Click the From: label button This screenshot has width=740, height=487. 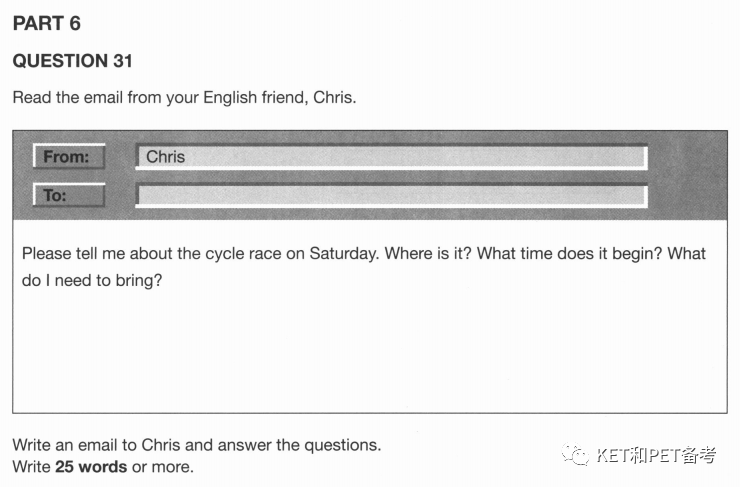(x=69, y=156)
